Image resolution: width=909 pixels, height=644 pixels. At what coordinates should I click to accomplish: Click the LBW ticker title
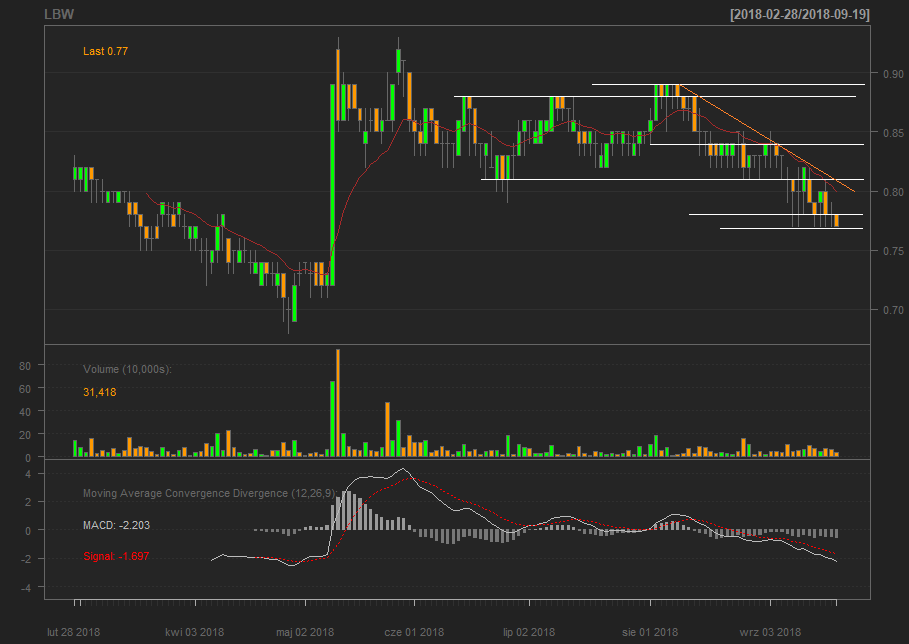pos(59,14)
